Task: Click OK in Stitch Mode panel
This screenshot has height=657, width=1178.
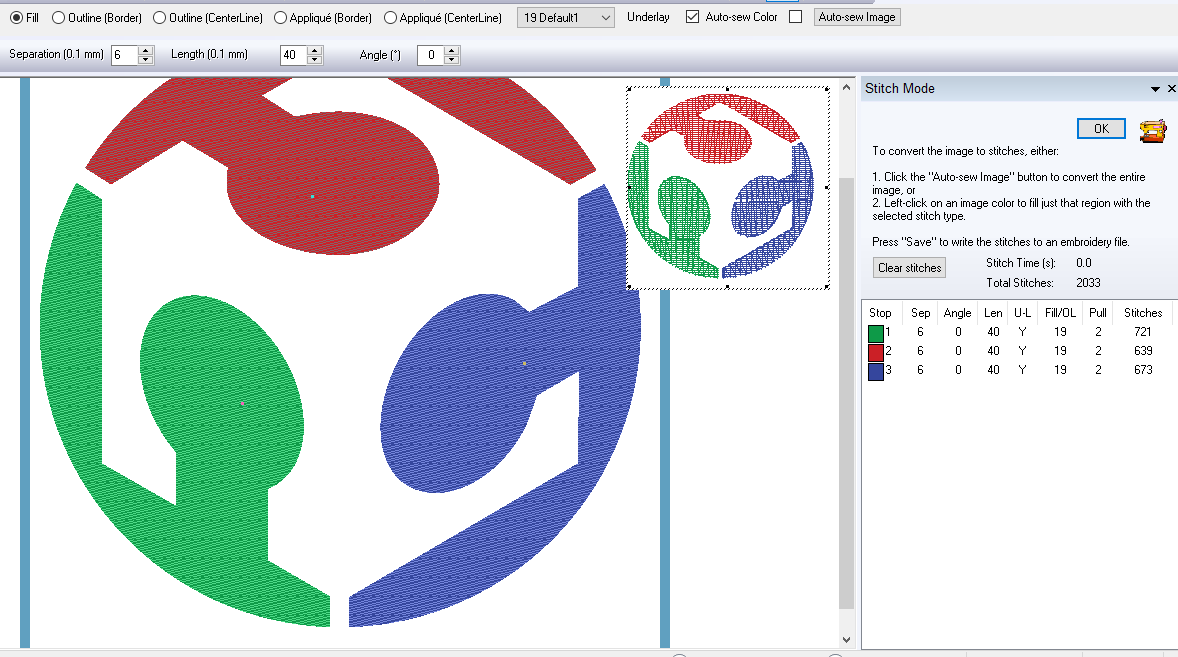Action: tap(1101, 128)
